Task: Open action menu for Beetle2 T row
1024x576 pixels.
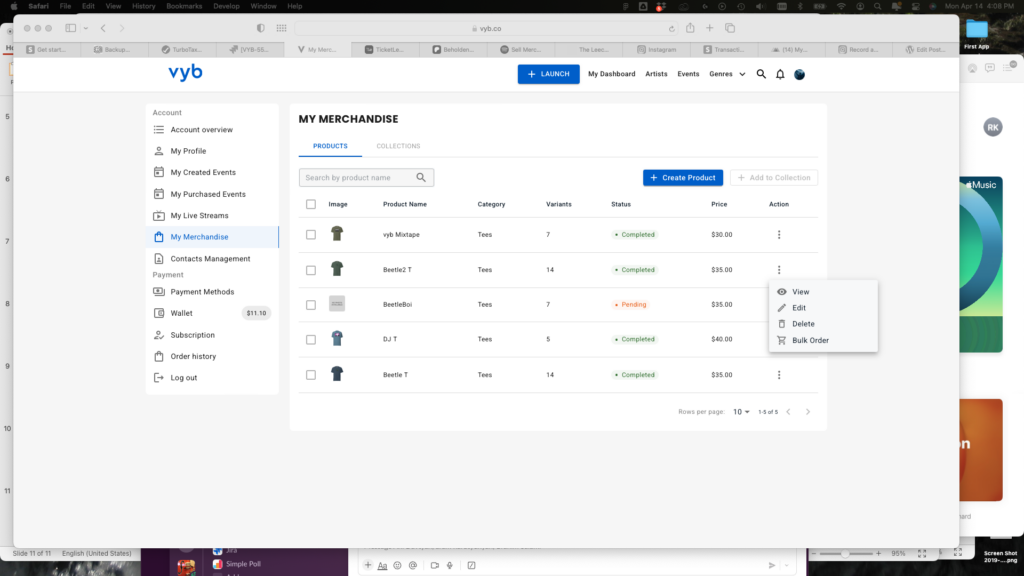Action: 779,270
